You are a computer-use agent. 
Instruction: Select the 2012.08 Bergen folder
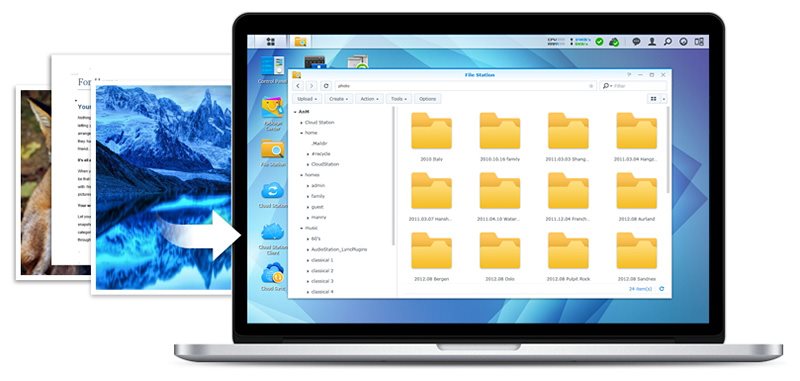pos(432,250)
